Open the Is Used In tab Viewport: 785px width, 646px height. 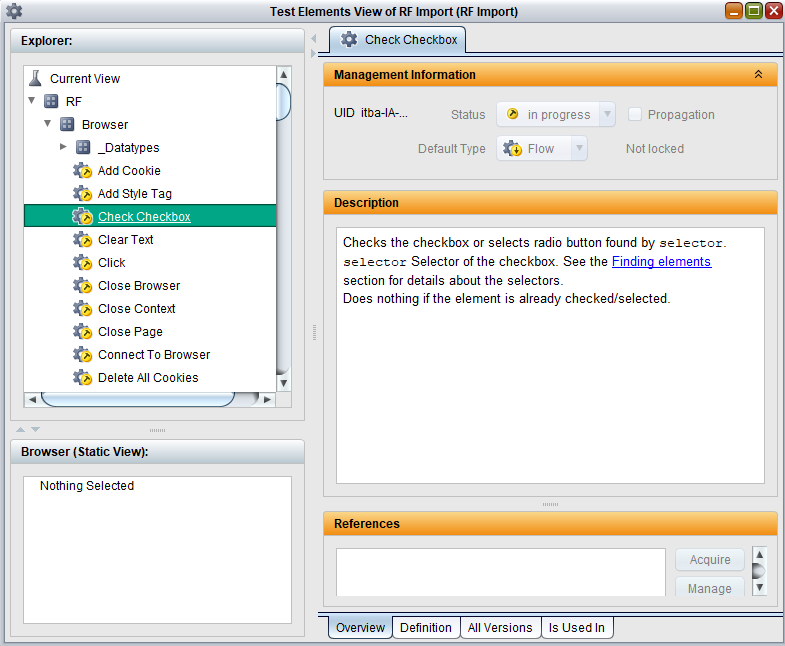[x=577, y=627]
